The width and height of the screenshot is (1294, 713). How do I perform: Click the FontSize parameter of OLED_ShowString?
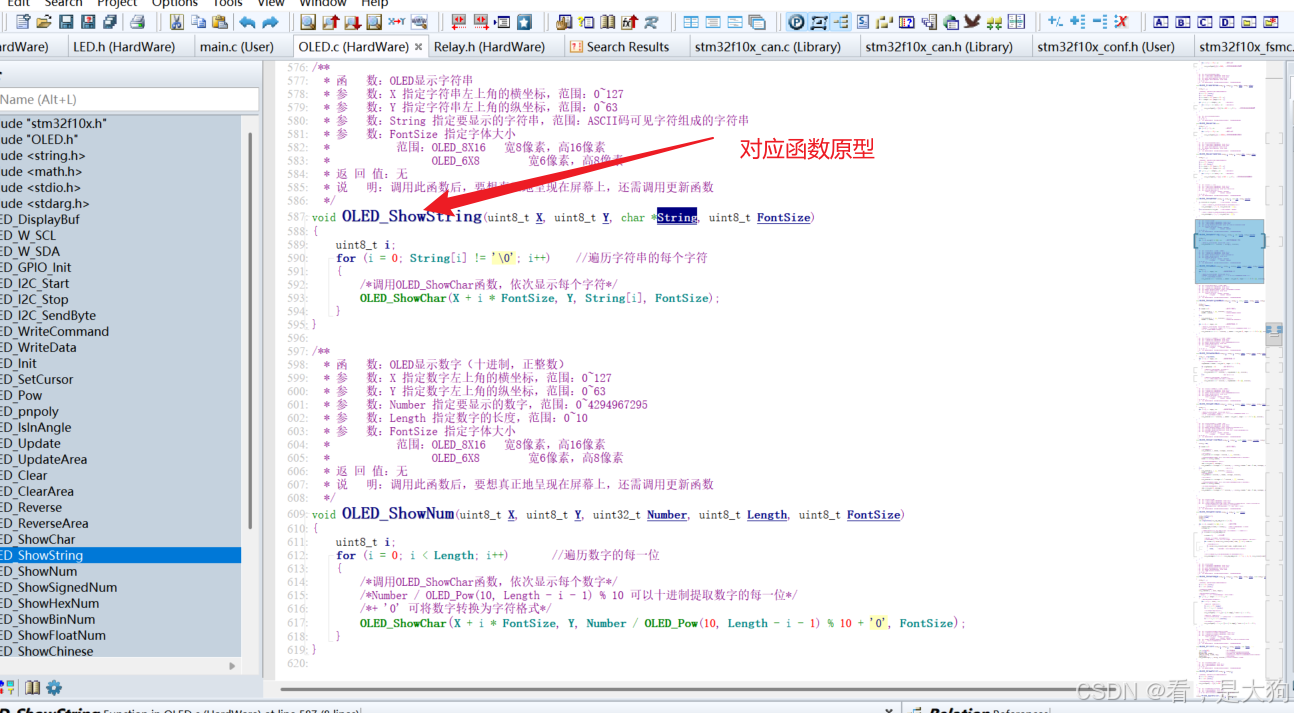click(x=784, y=217)
